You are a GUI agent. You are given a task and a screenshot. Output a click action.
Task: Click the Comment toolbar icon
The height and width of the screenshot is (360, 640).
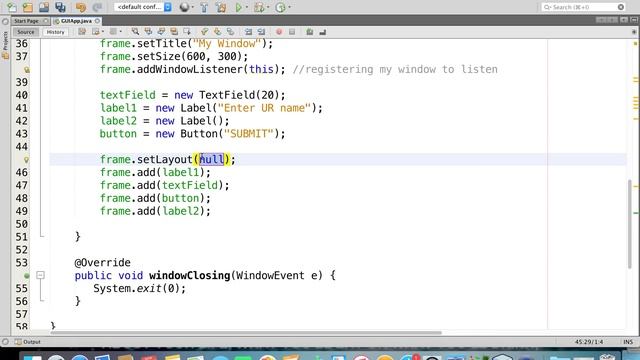(310, 32)
